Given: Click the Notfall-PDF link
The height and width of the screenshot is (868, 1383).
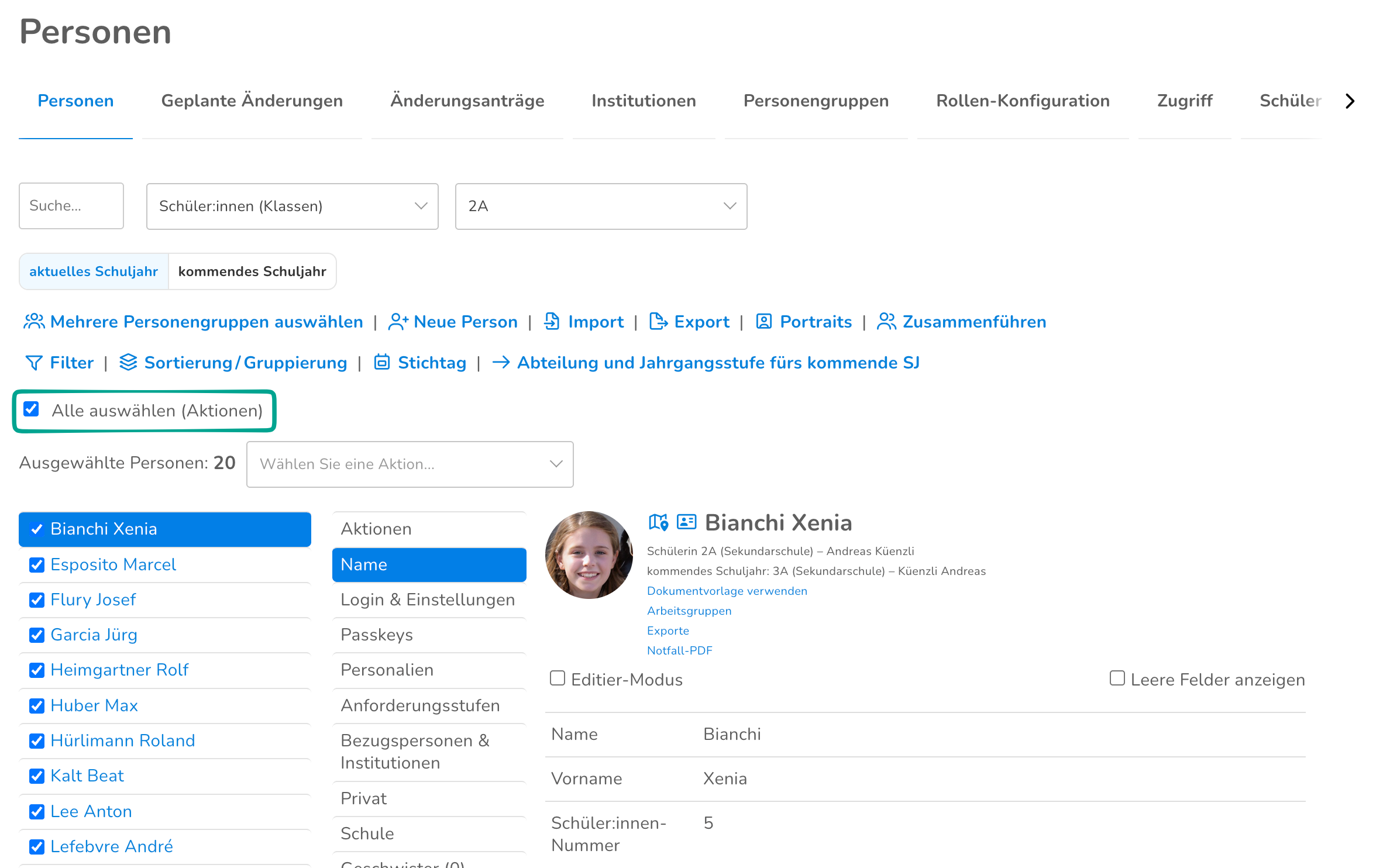Looking at the screenshot, I should tap(679, 650).
